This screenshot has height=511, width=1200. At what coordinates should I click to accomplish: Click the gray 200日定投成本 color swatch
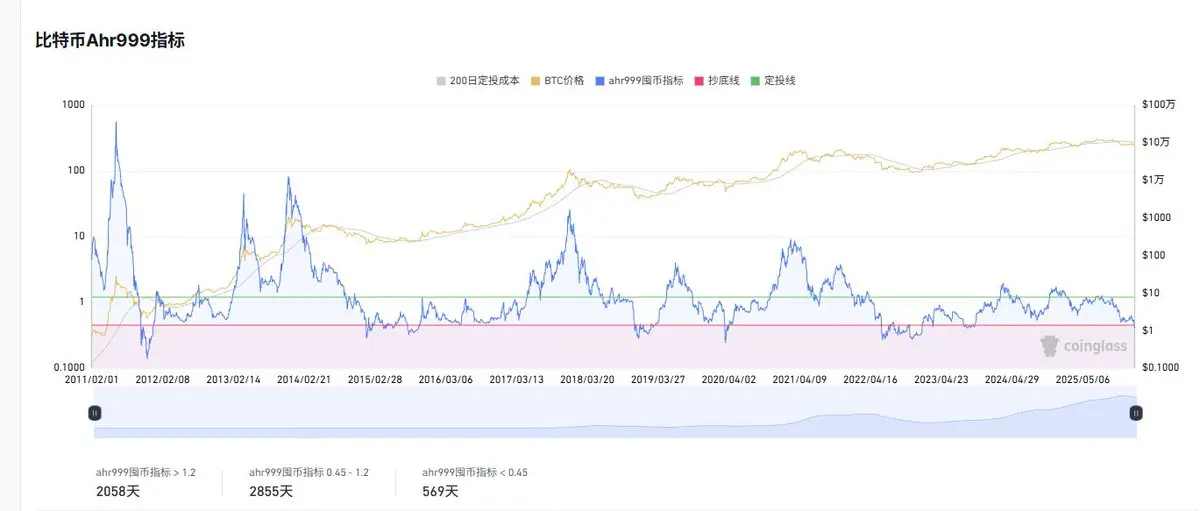[x=441, y=80]
